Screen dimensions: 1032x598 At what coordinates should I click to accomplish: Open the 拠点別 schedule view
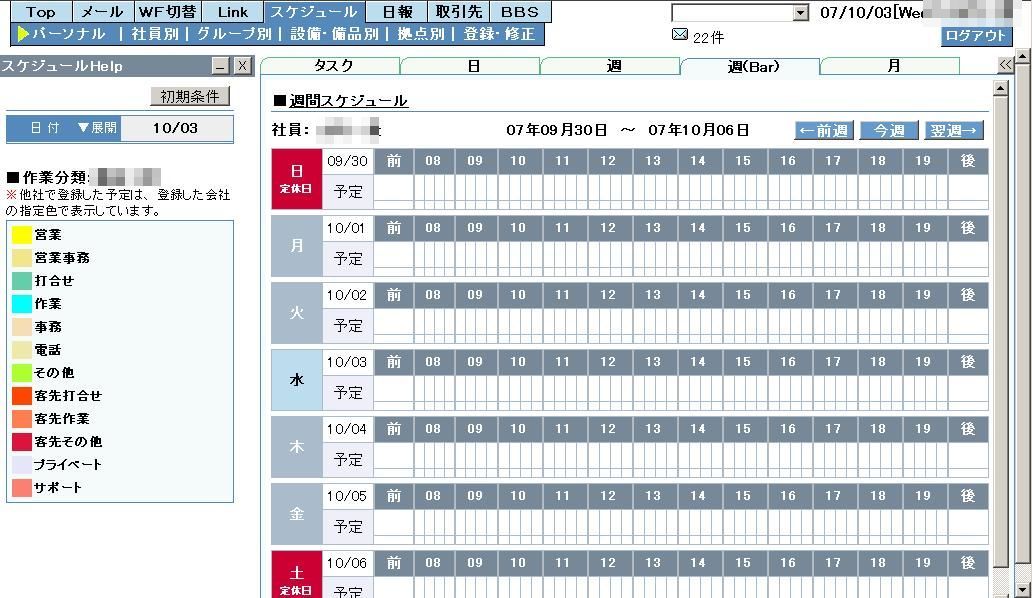click(x=421, y=34)
